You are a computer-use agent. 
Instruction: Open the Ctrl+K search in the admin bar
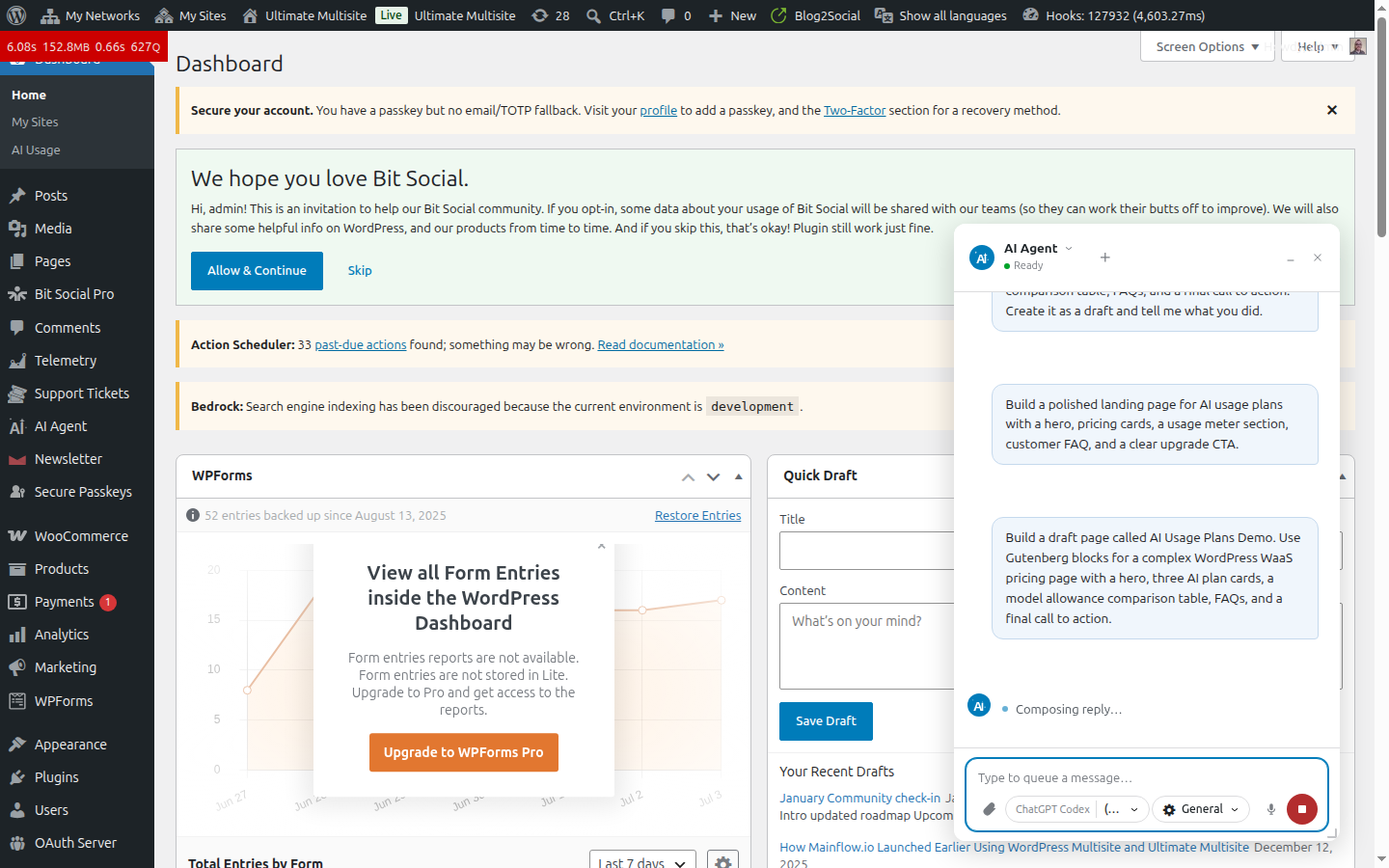615,15
